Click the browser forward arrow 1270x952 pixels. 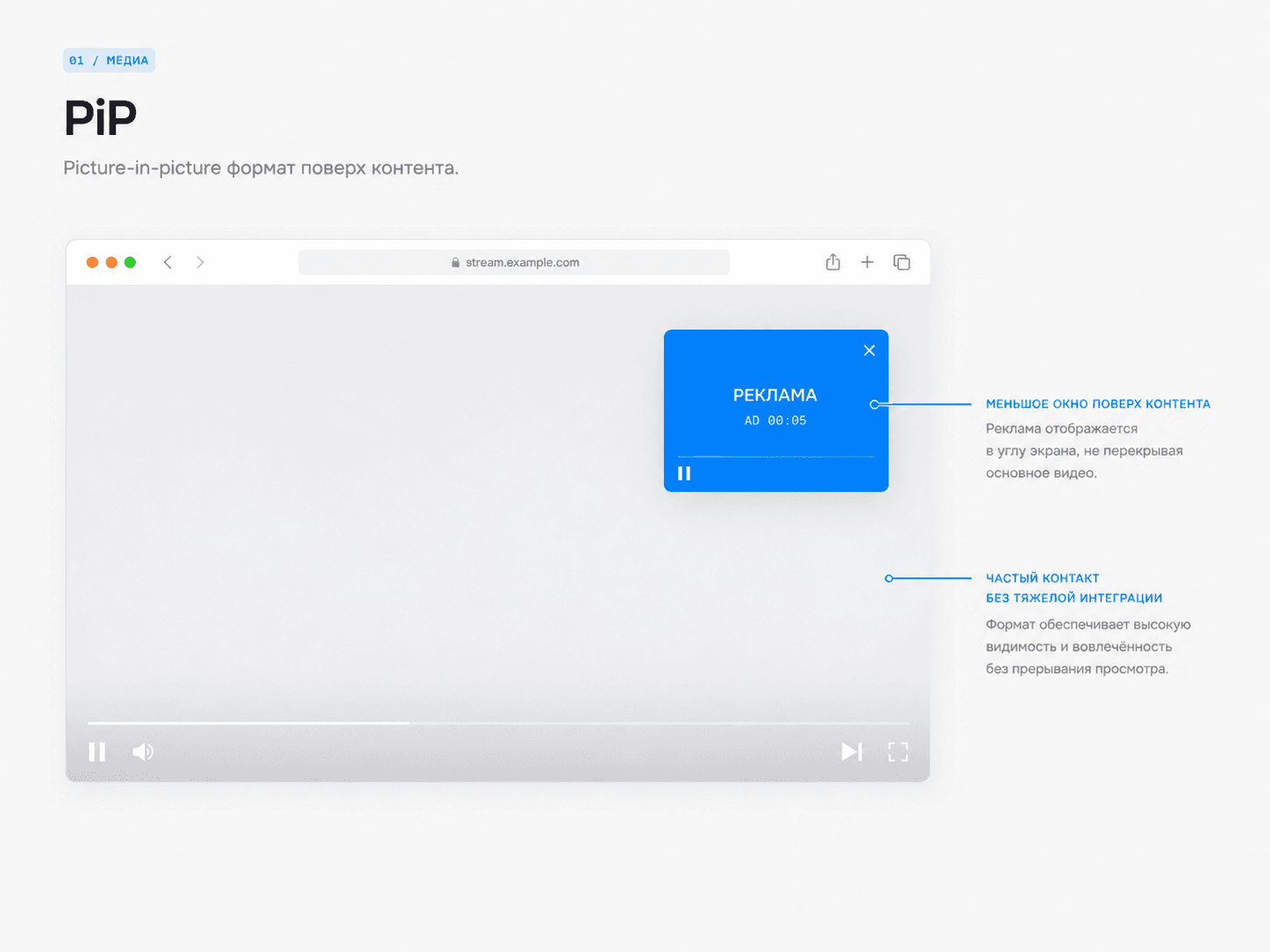point(200,262)
